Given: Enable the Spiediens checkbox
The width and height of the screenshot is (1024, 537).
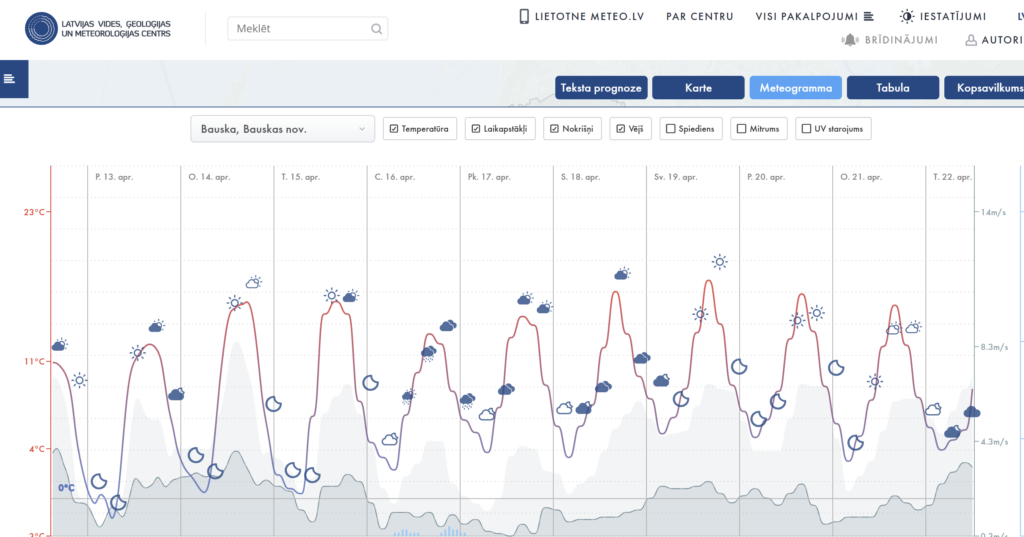Looking at the screenshot, I should 669,129.
